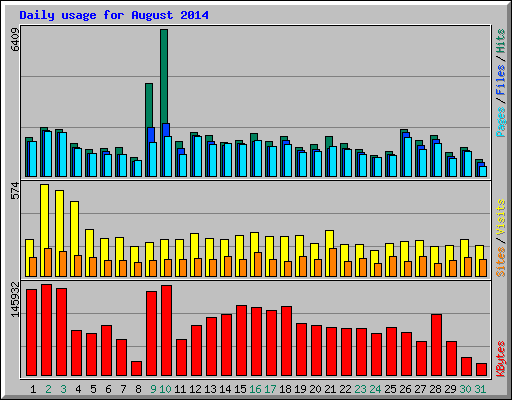Click the yellow Visits bar for day 4
The image size is (512, 400).
tap(75, 228)
